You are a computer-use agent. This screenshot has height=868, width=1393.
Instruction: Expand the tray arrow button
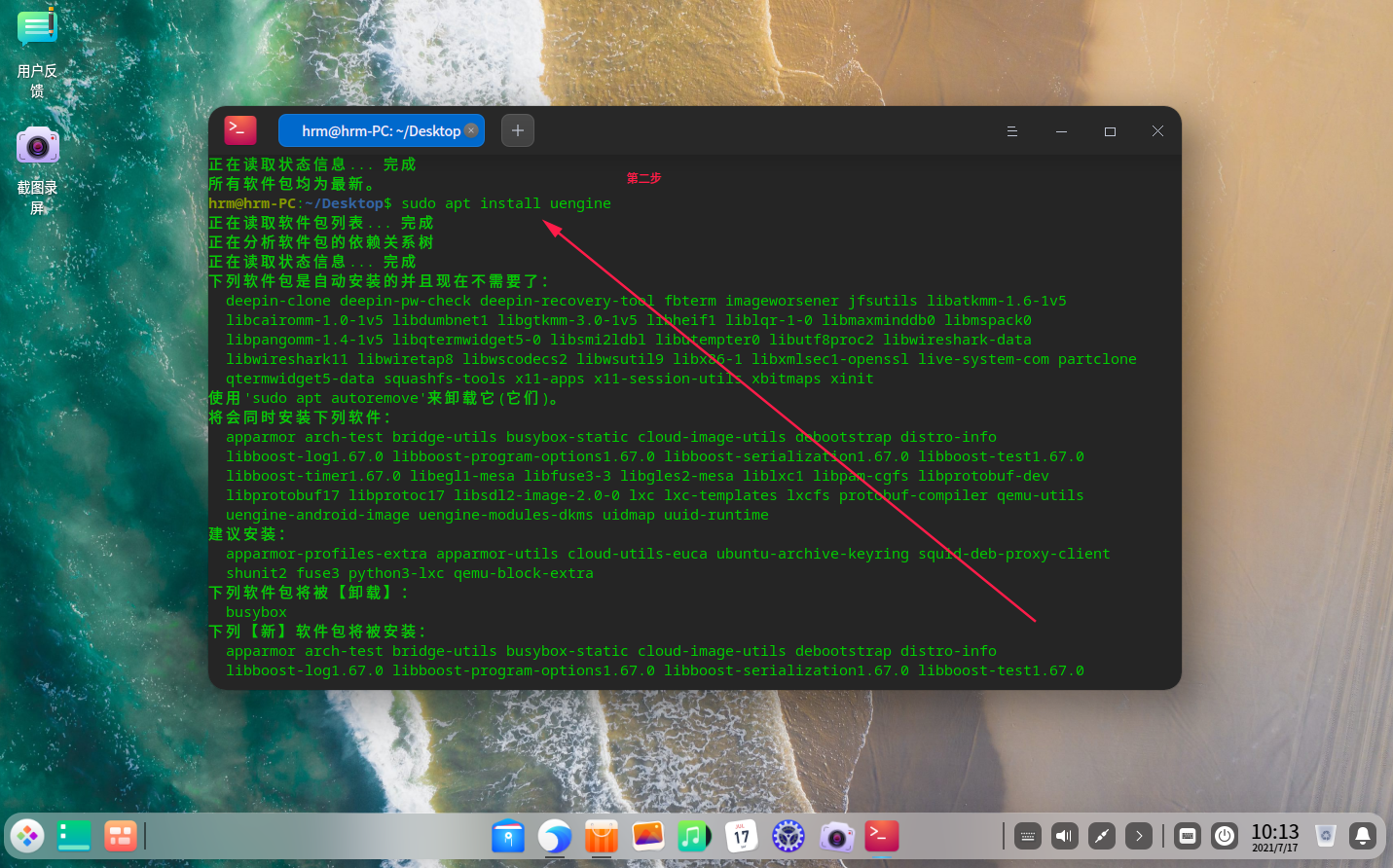click(x=1139, y=836)
